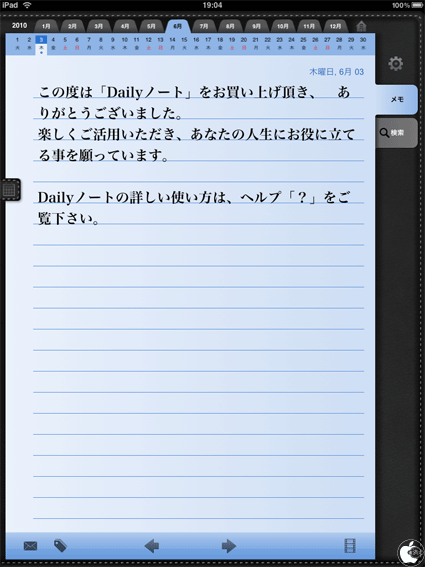This screenshot has width=425, height=567.
Task: Open the calendar grid icon on left edge
Action: click(x=10, y=189)
